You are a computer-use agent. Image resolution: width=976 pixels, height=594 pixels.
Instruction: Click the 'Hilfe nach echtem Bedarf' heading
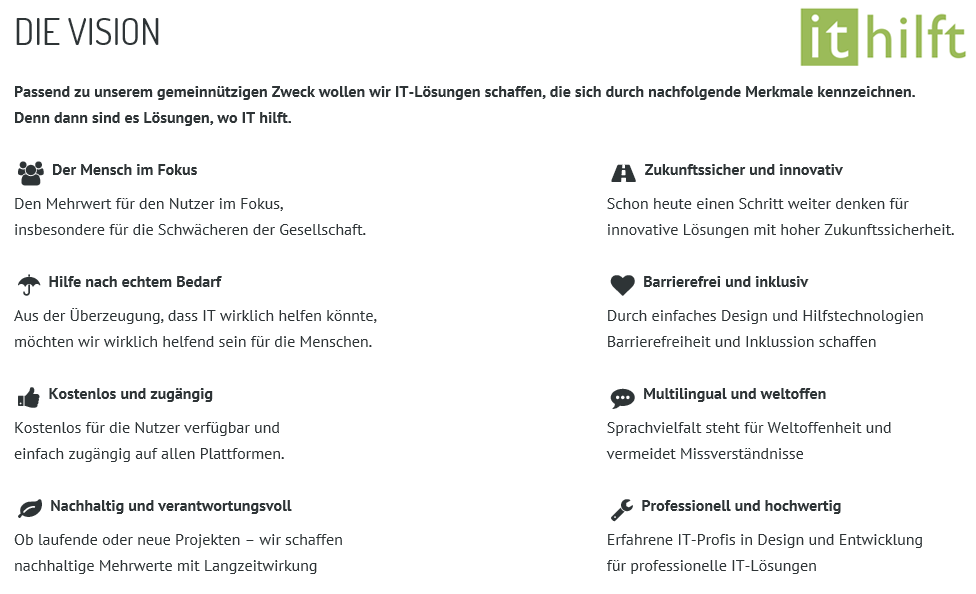pos(135,282)
